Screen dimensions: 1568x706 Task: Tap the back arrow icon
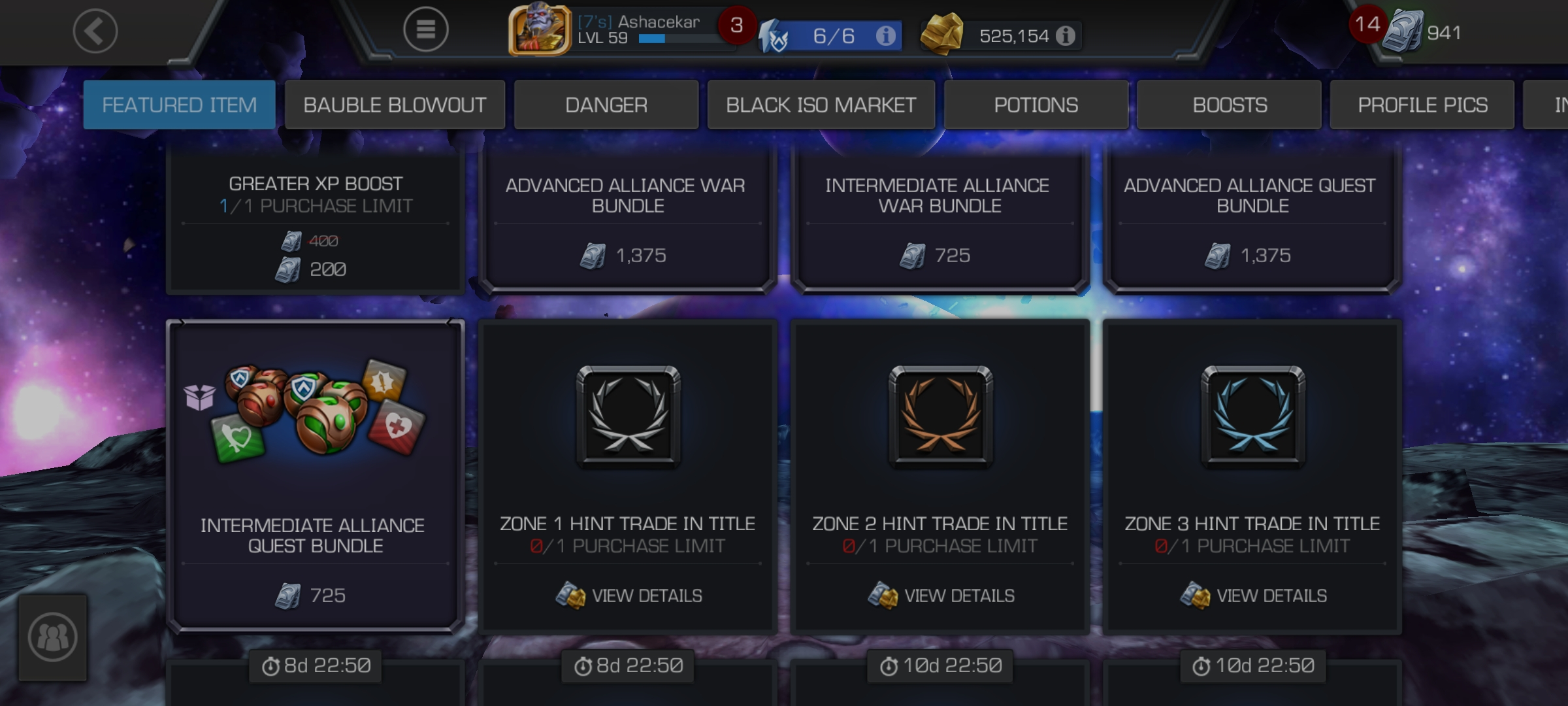[x=95, y=31]
